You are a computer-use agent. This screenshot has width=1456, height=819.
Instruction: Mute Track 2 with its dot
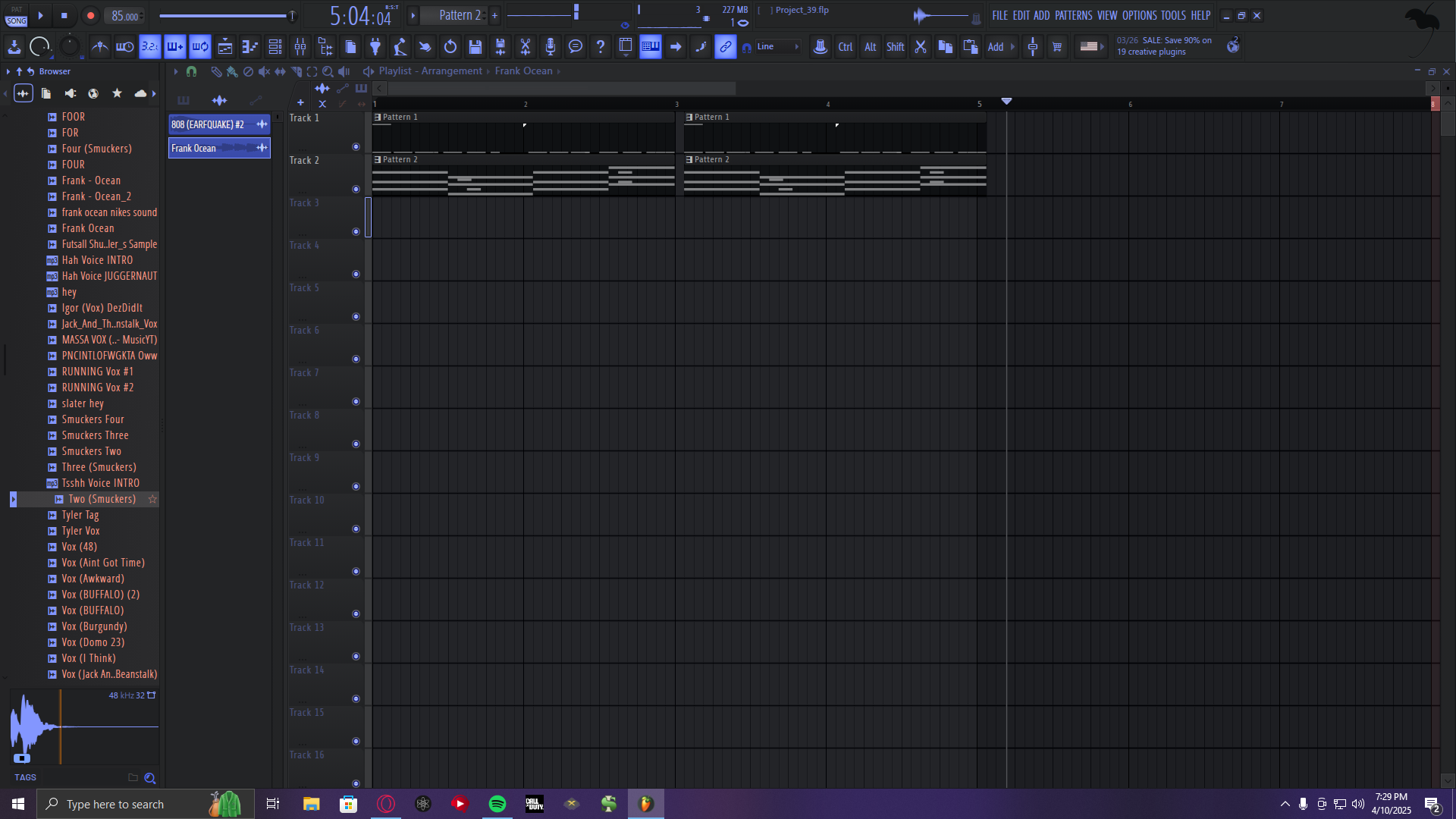click(356, 190)
